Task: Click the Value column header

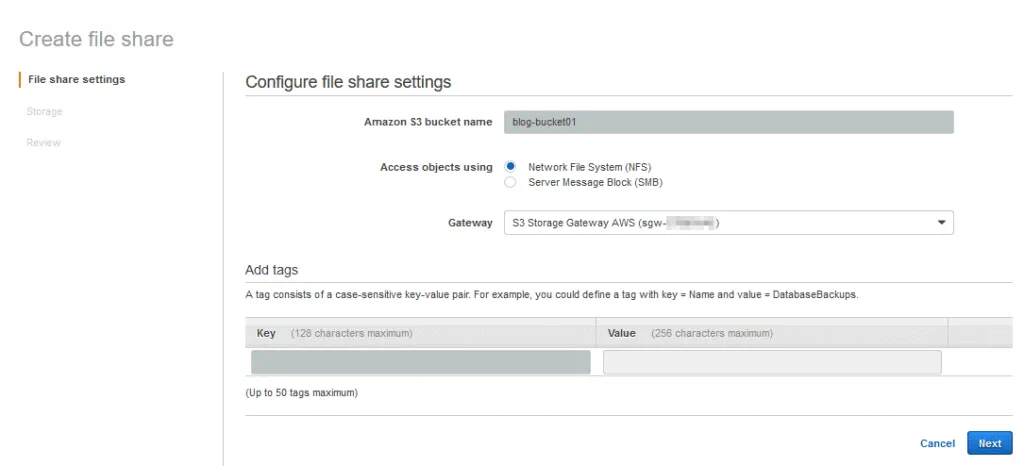Action: (621, 333)
